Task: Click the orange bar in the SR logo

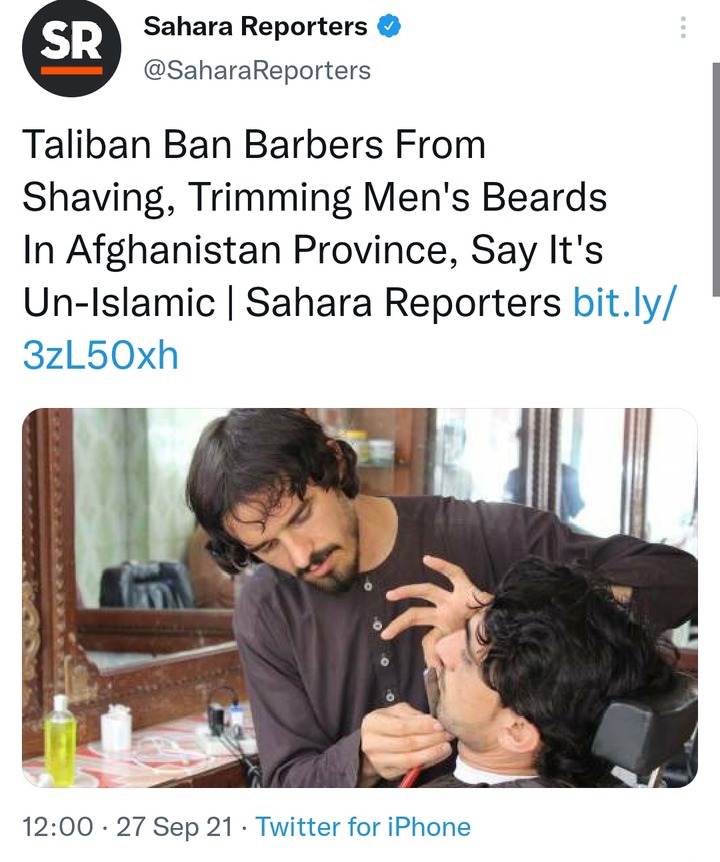Action: point(71,70)
